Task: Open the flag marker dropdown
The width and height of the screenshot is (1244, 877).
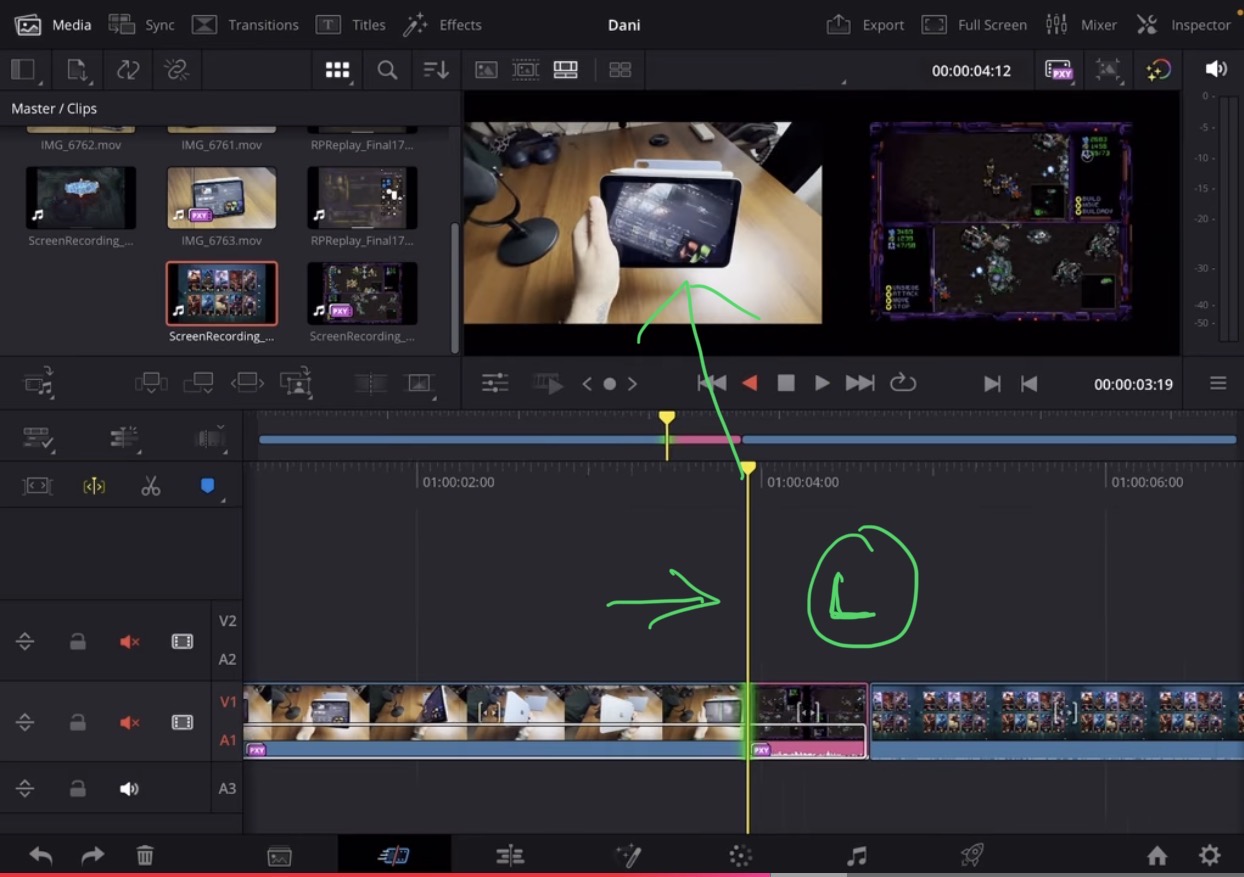Action: point(207,486)
